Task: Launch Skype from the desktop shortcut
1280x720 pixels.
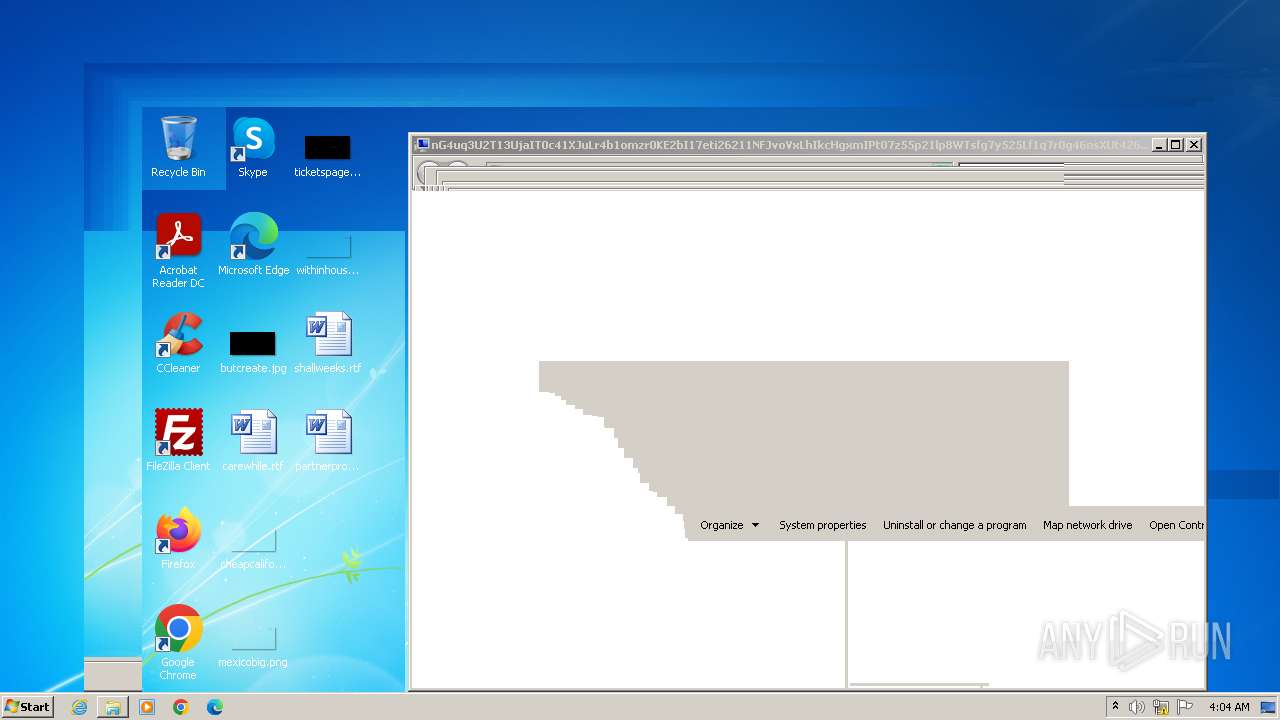Action: (253, 147)
